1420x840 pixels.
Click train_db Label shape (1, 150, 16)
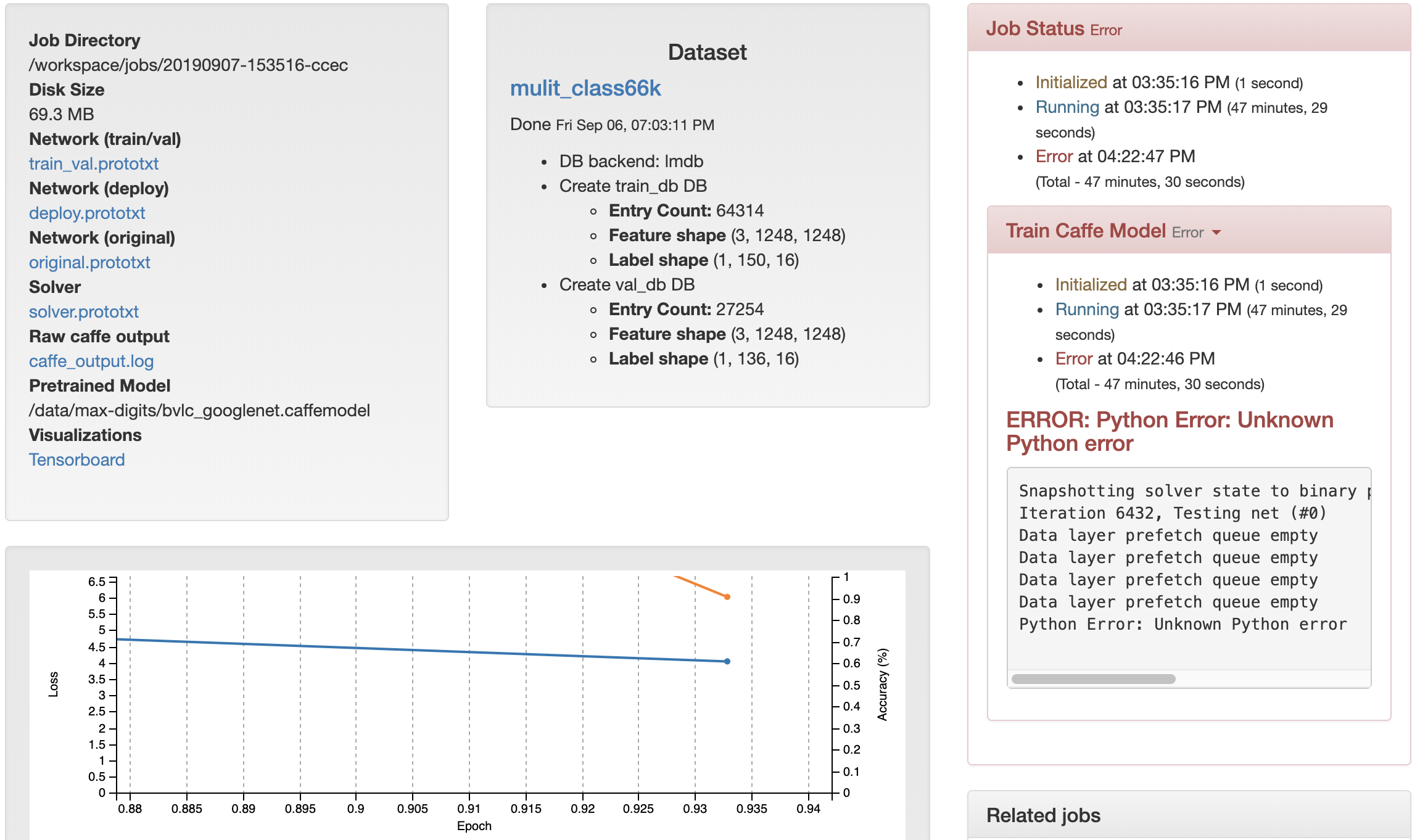click(x=704, y=260)
